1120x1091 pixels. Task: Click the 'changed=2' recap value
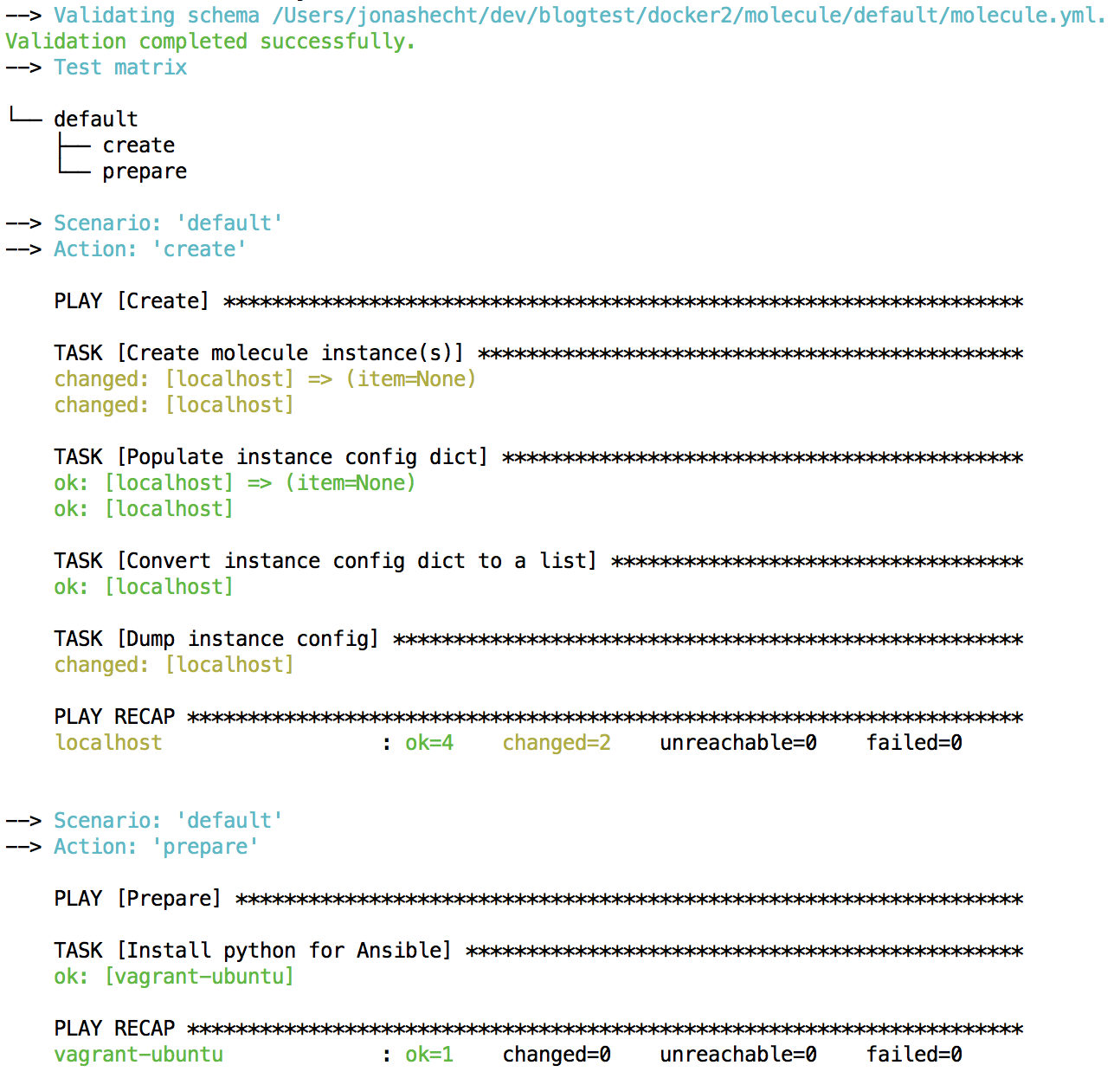click(x=557, y=743)
